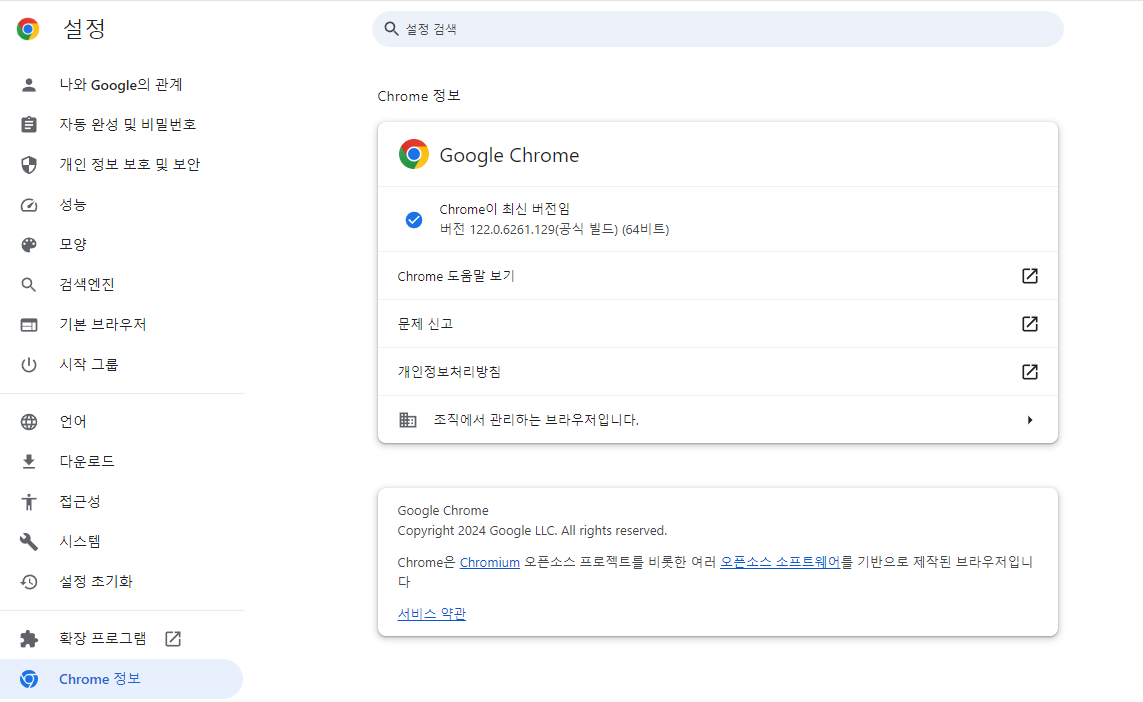
Task: Select the 개인 정보 보호 및 보안 shield icon
Action: pyautogui.click(x=30, y=164)
